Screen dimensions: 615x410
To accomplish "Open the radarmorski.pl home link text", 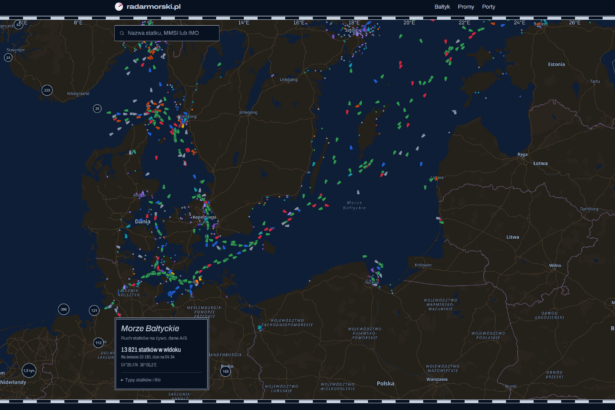I will (x=153, y=7).
